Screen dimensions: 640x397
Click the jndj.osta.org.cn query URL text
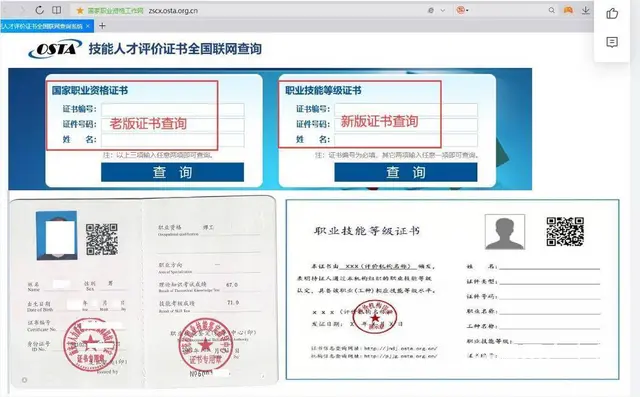pyautogui.click(x=400, y=348)
